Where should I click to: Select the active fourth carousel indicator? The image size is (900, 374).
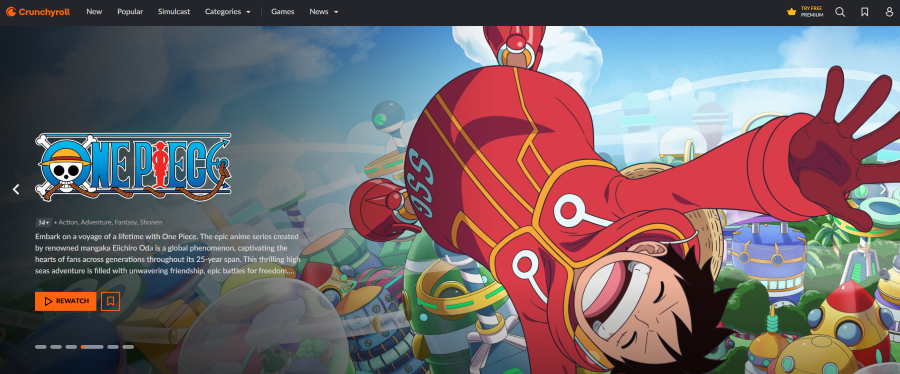point(92,347)
